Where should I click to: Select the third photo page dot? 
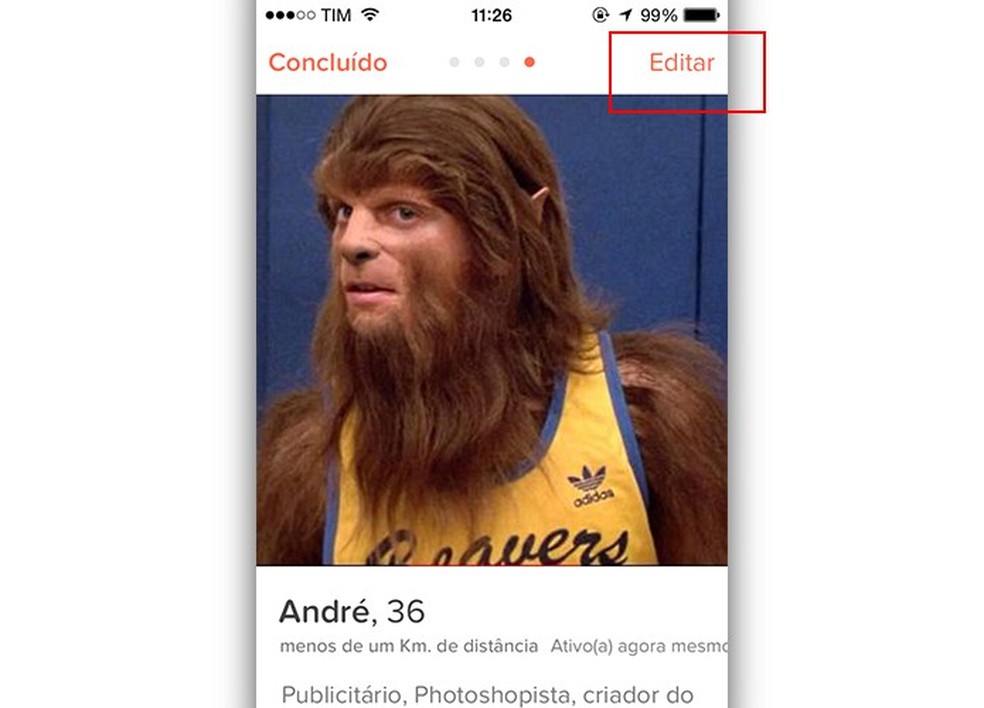click(505, 62)
